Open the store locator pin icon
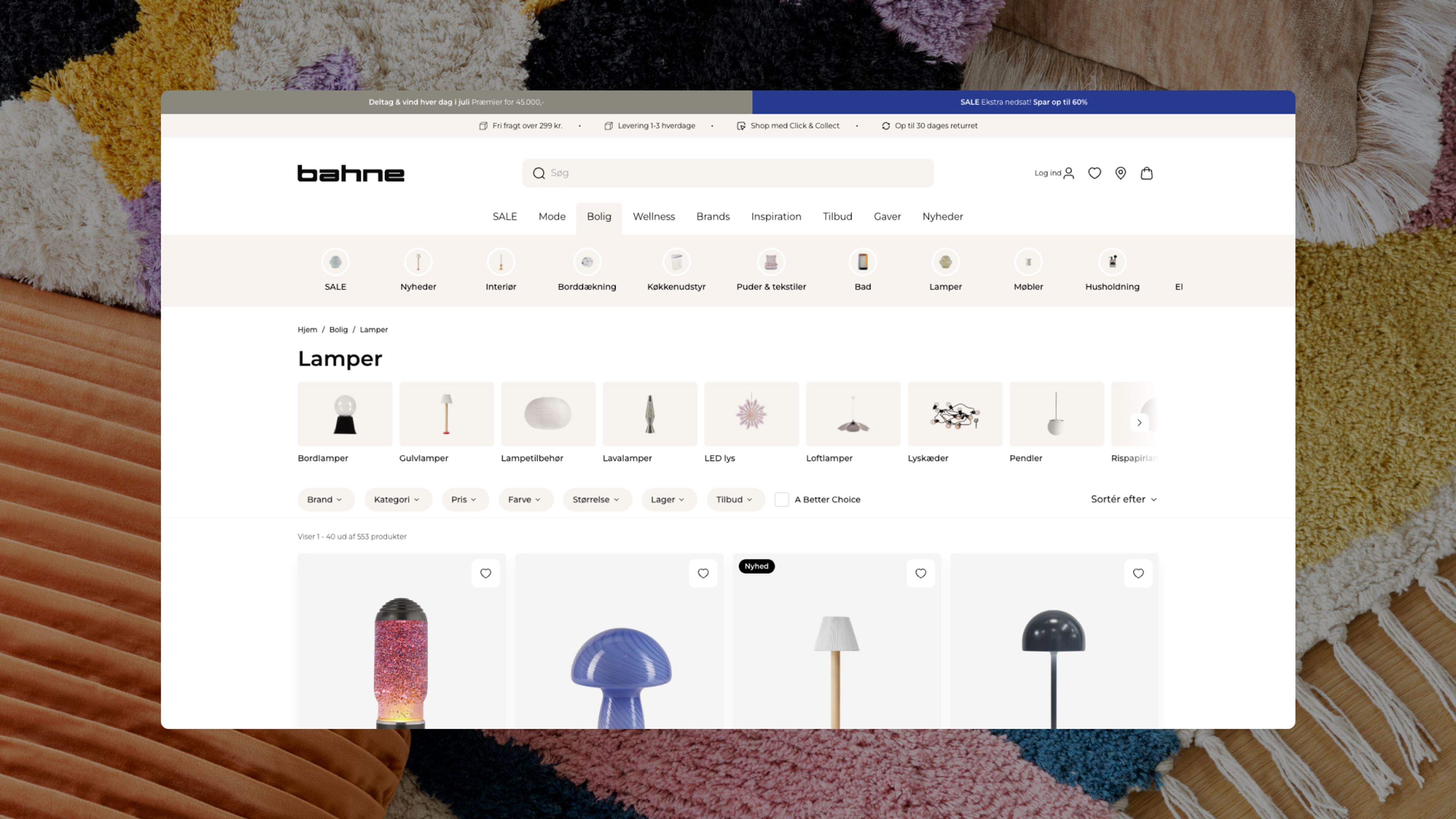The height and width of the screenshot is (819, 1456). click(1120, 173)
